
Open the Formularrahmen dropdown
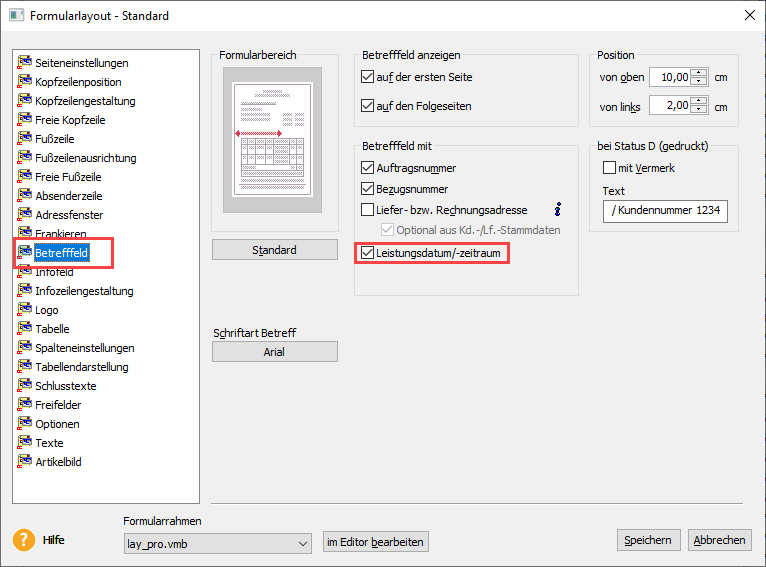click(304, 543)
